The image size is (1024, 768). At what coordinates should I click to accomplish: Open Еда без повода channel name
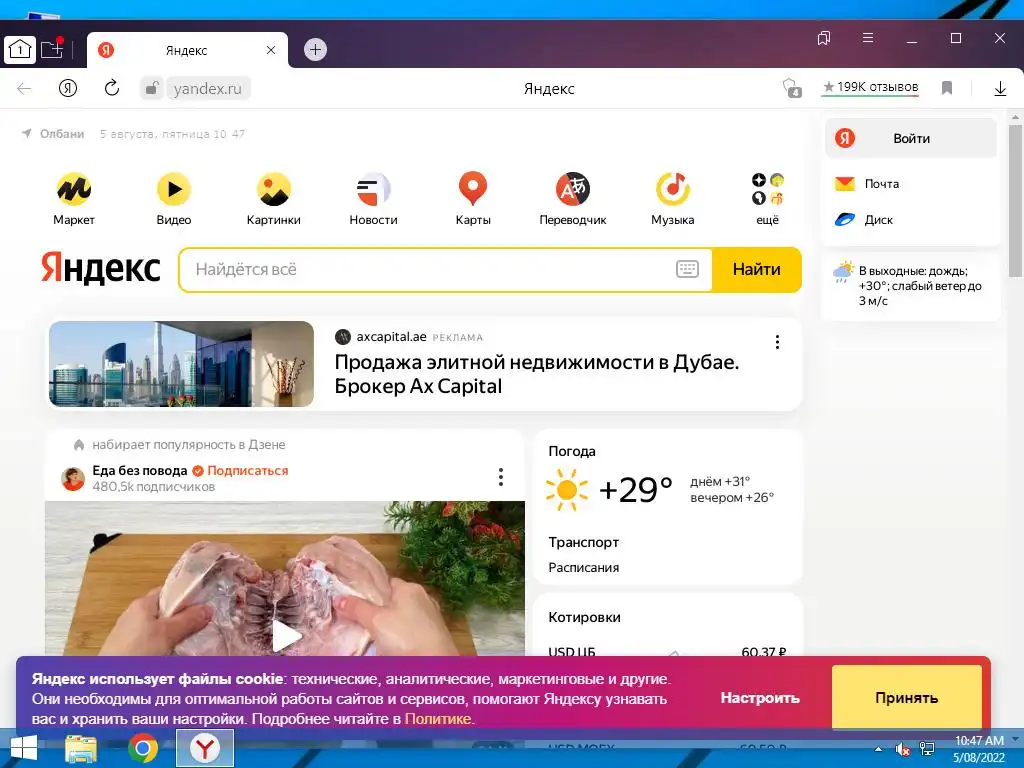pos(140,470)
